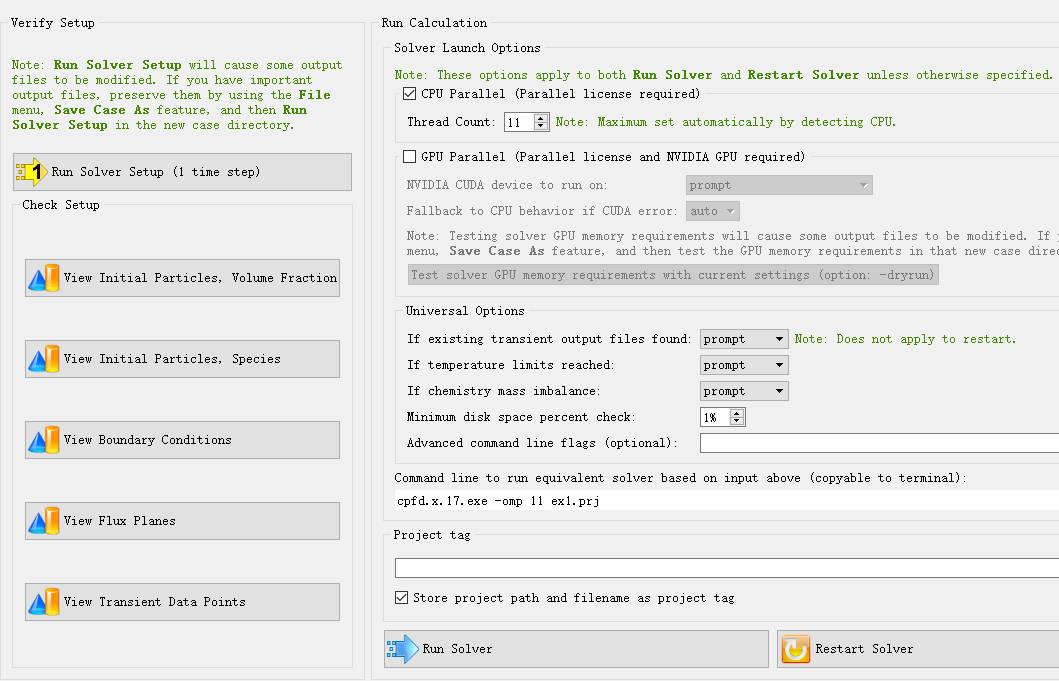Expand the chemistry mass imbalance dropdown
1059x681 pixels.
click(744, 391)
